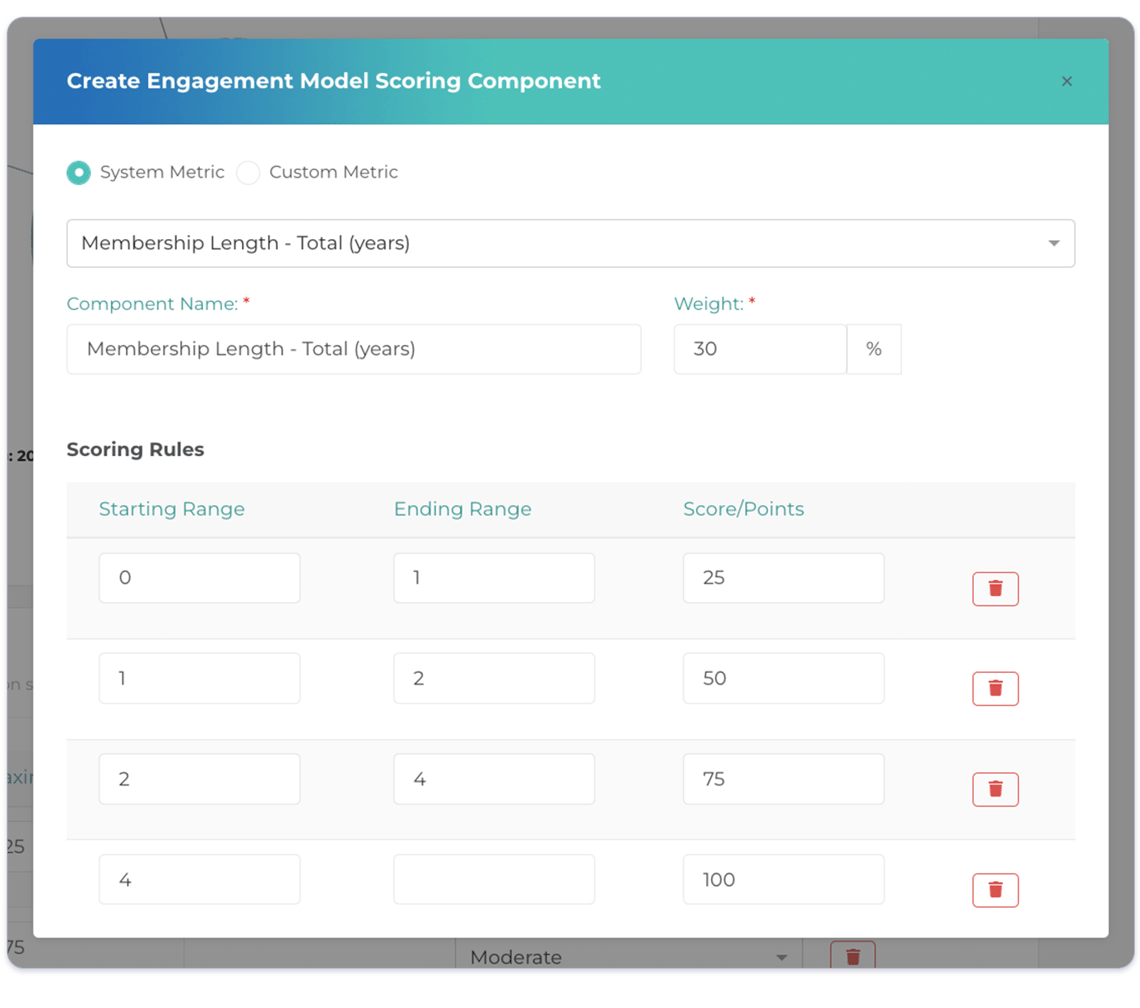Select the Starting Range column header
Image resolution: width=1140 pixels, height=1008 pixels.
pyautogui.click(x=171, y=509)
